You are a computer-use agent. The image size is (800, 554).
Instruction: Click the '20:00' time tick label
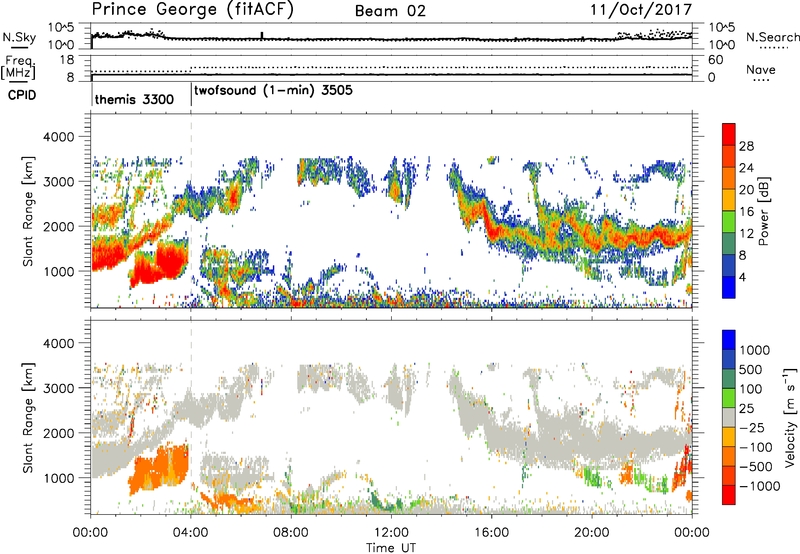(x=592, y=533)
